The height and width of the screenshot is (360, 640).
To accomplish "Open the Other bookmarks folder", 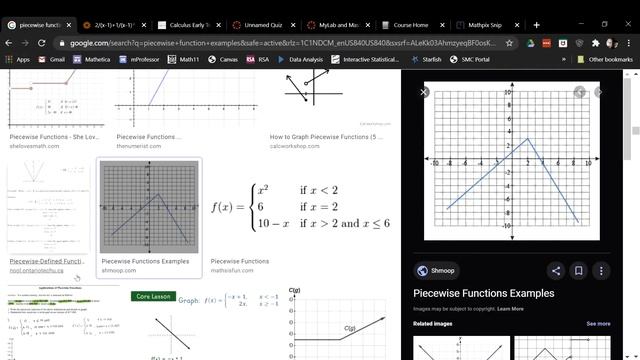I will pos(605,60).
